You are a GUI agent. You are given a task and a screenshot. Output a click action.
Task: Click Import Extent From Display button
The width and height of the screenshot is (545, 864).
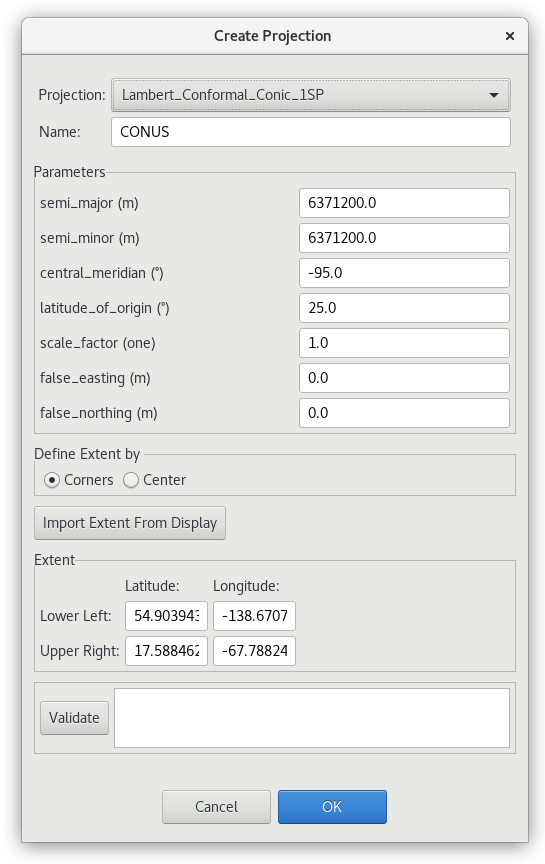pyautogui.click(x=130, y=523)
